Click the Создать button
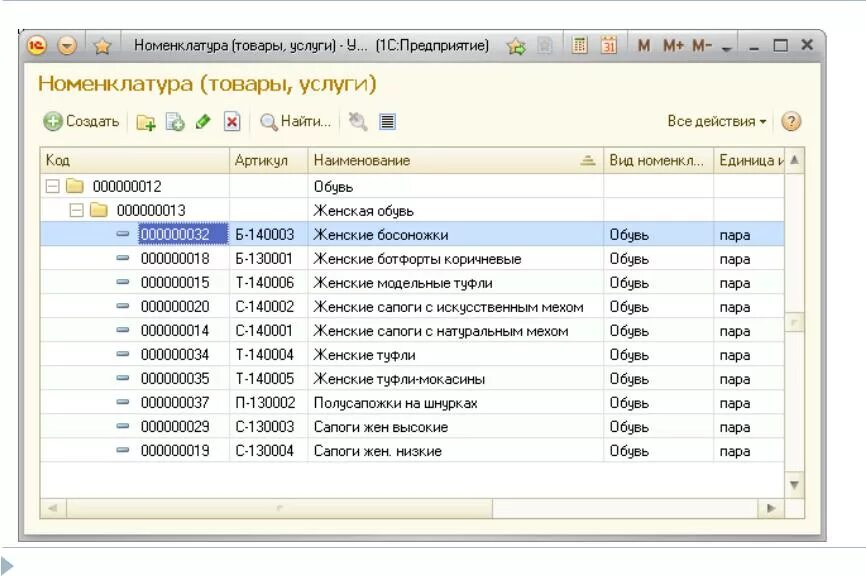This screenshot has height=577, width=866. [81, 121]
